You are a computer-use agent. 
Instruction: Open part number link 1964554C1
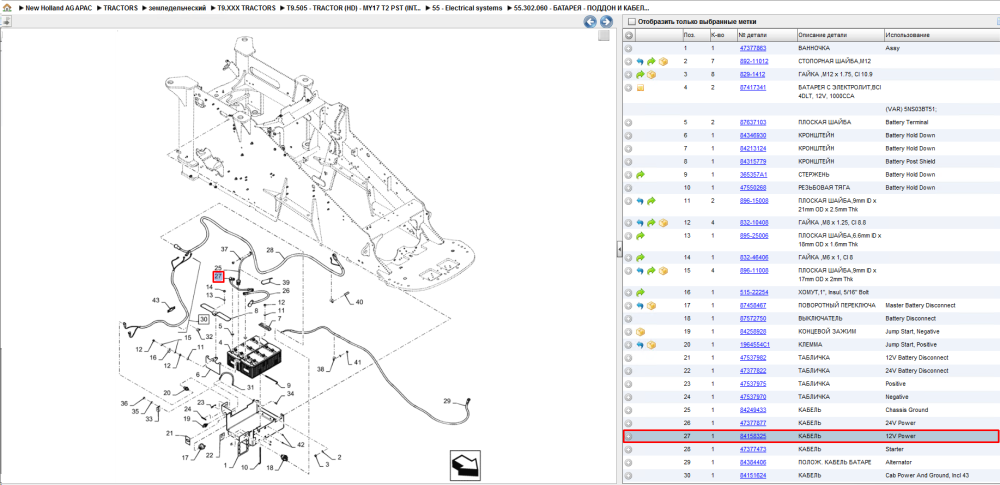[x=754, y=345]
